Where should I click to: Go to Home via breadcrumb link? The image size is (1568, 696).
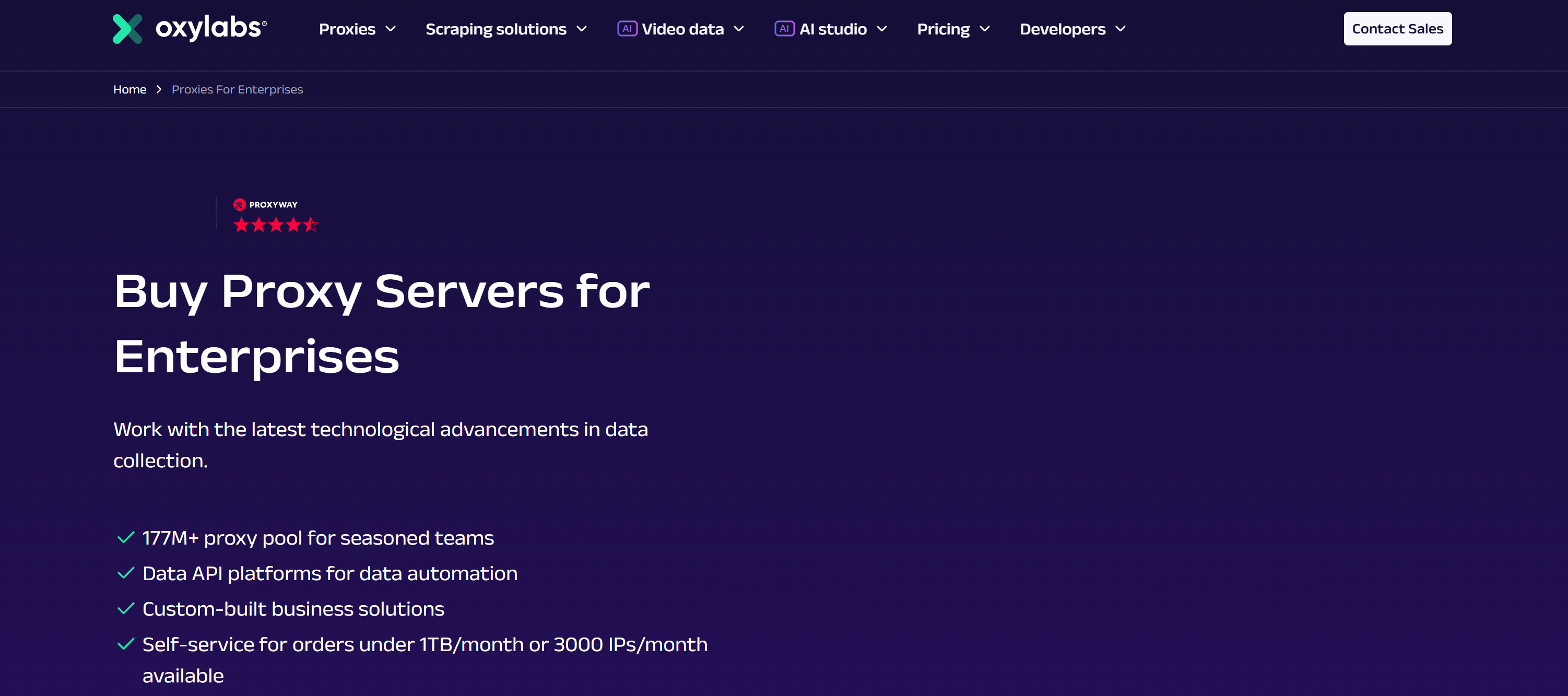coord(129,89)
